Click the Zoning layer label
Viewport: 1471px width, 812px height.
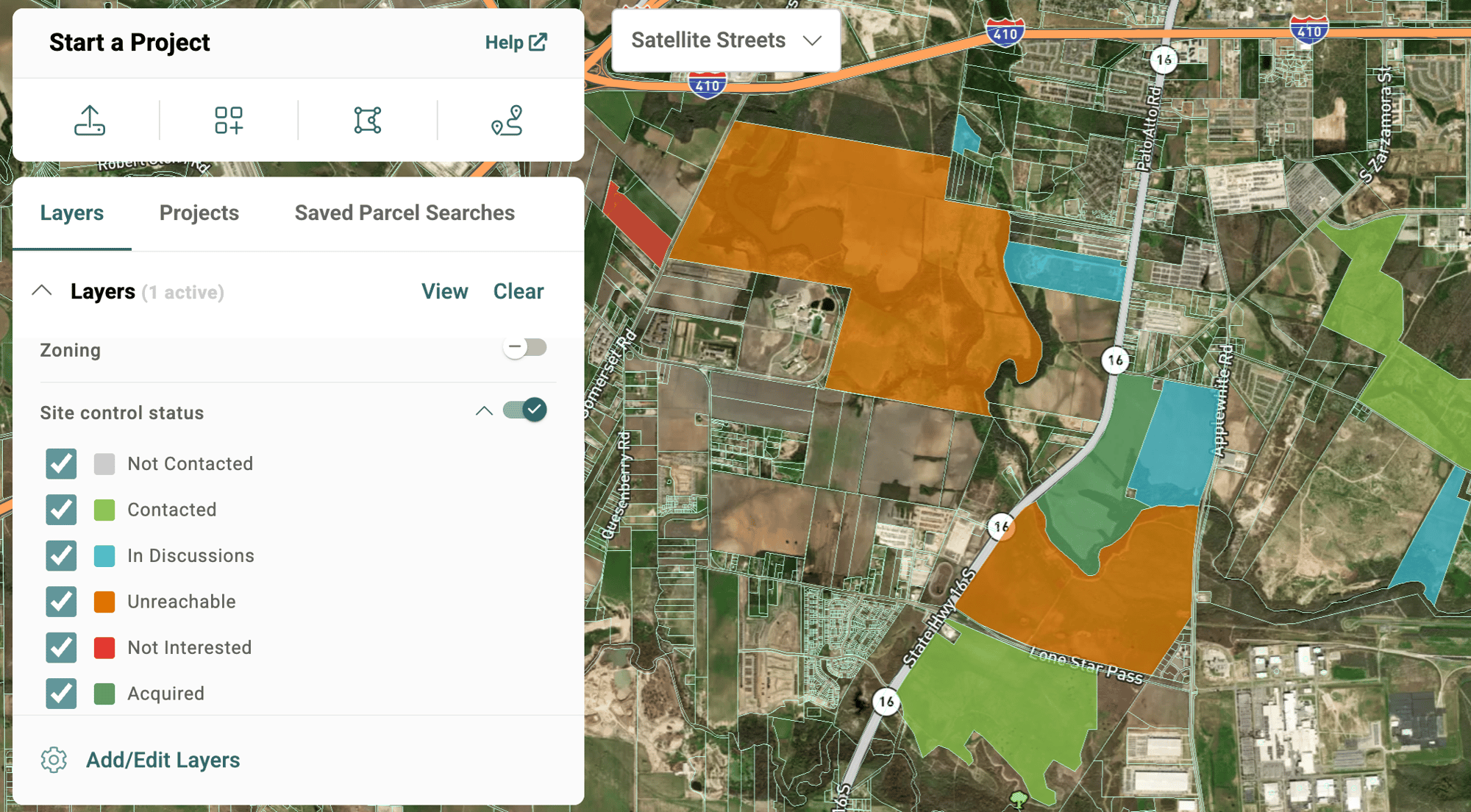70,350
